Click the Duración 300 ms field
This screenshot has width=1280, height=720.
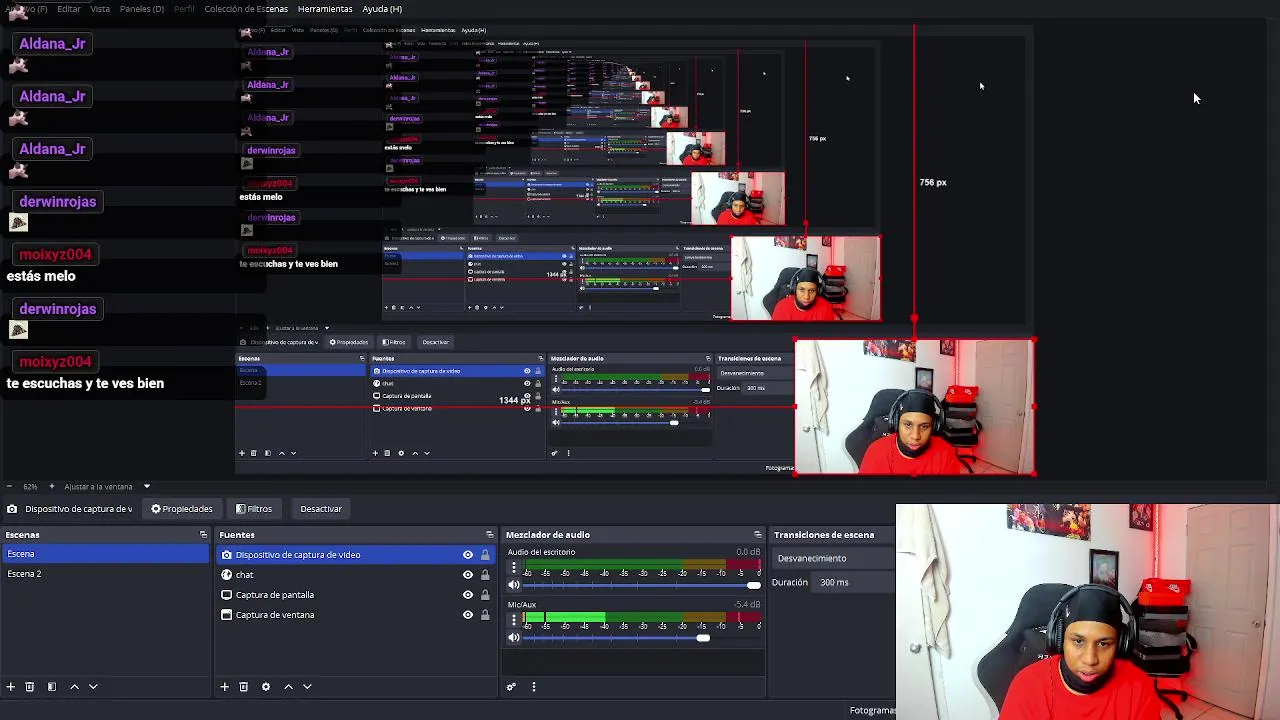coord(853,583)
